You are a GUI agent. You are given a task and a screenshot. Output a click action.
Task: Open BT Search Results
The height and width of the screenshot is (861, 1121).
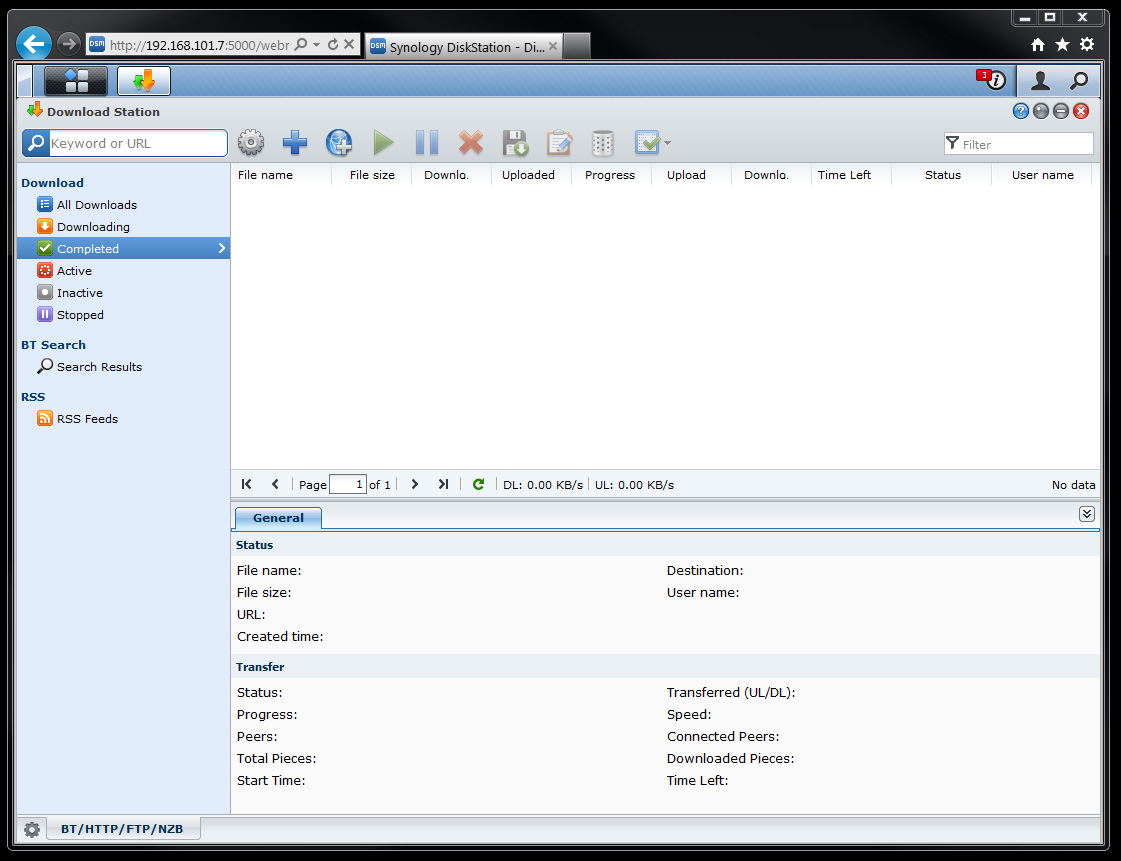(x=123, y=367)
